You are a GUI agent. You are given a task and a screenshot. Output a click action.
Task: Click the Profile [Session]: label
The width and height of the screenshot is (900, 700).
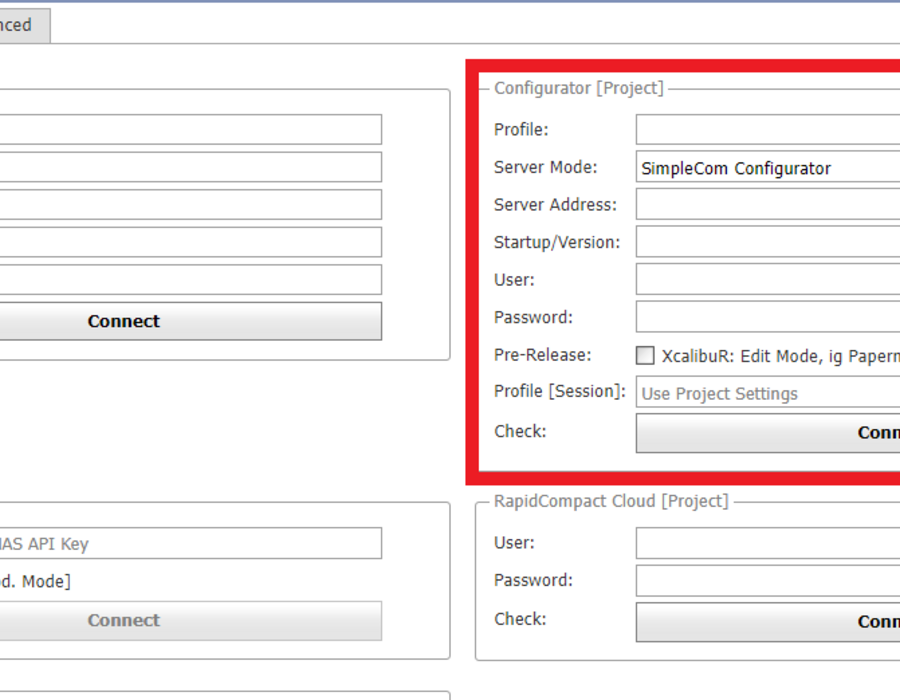pos(560,392)
